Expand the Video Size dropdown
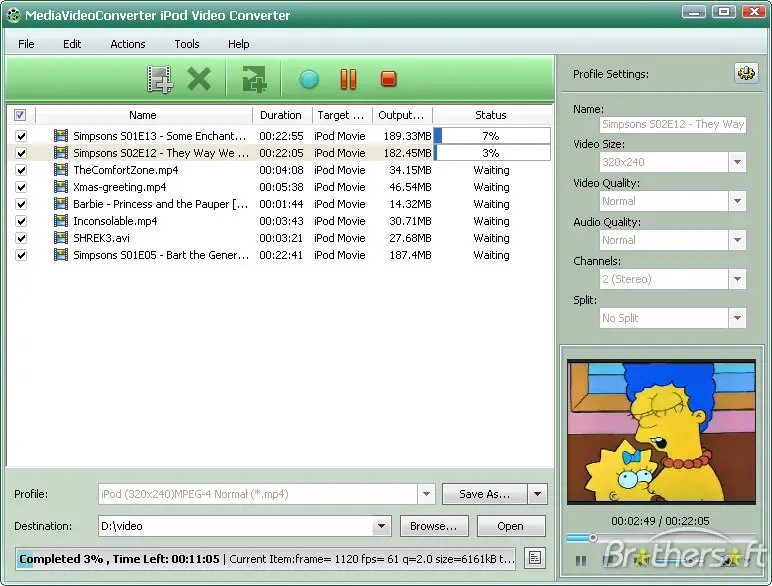 click(x=737, y=163)
